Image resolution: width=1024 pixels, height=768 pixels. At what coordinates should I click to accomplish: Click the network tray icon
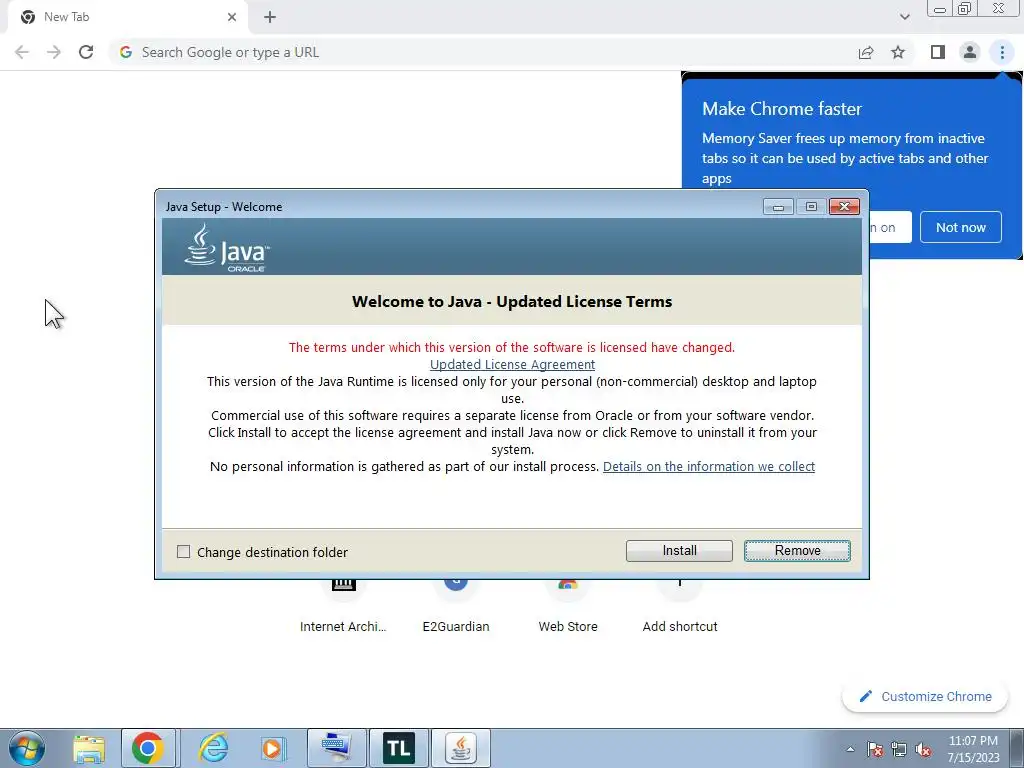click(x=899, y=749)
